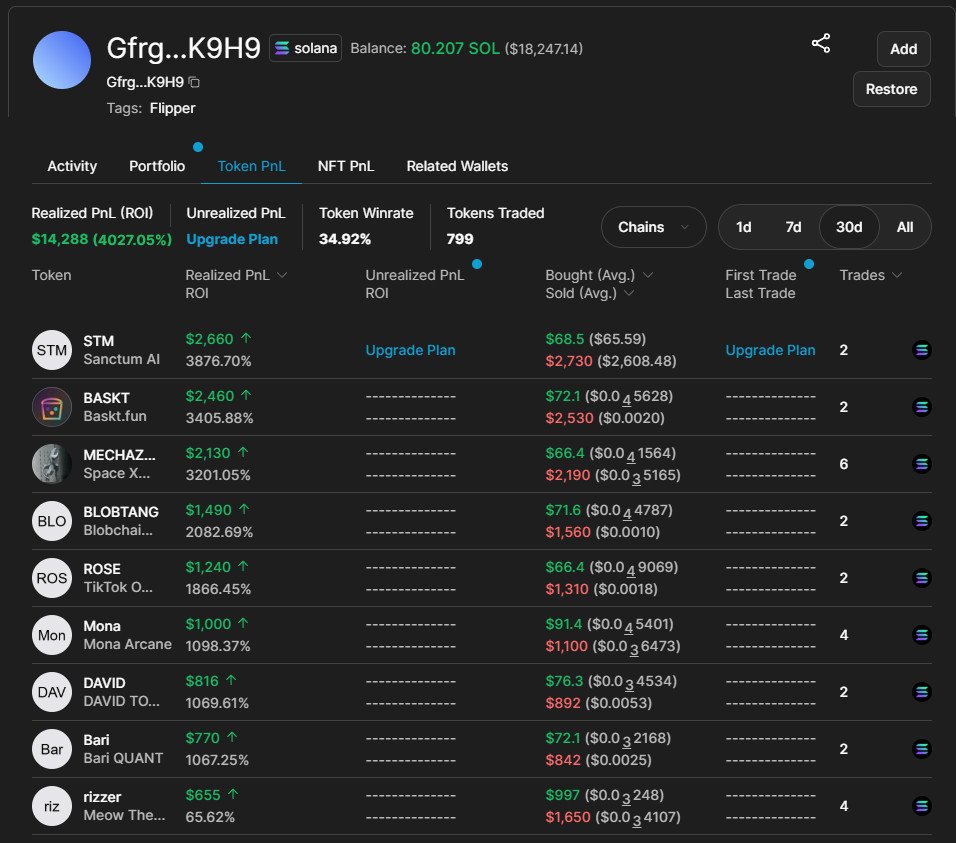Click Solana chain icon in MECHAZ row
Image resolution: width=956 pixels, height=843 pixels.
pyautogui.click(x=922, y=464)
